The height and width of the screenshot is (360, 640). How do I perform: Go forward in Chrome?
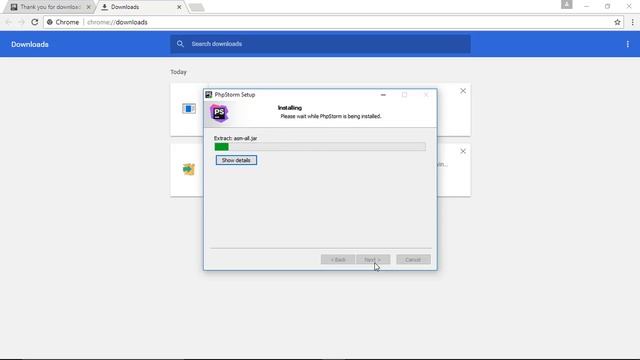coord(21,22)
